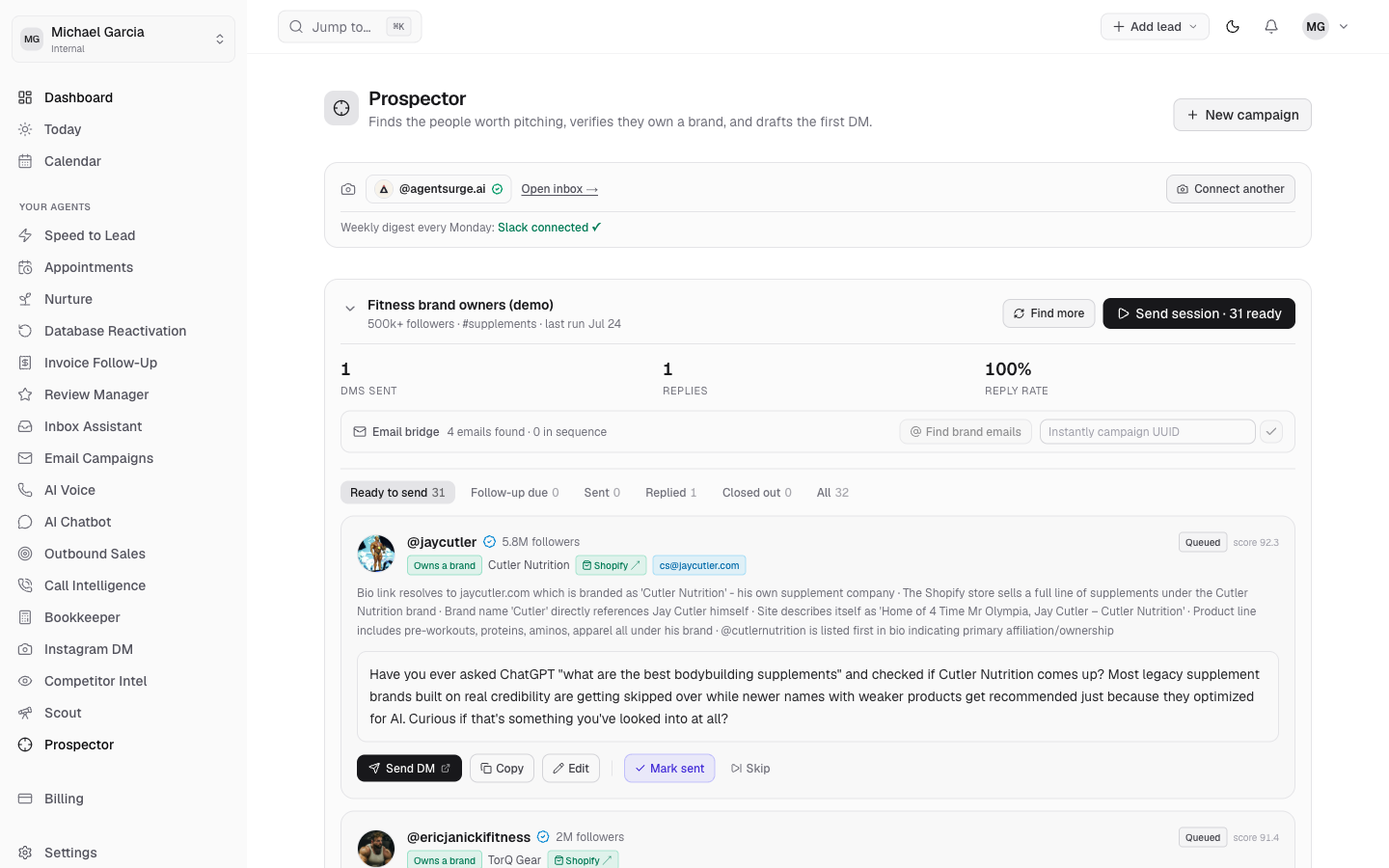Open the Billing page
The height and width of the screenshot is (868, 1389).
[x=123, y=799]
